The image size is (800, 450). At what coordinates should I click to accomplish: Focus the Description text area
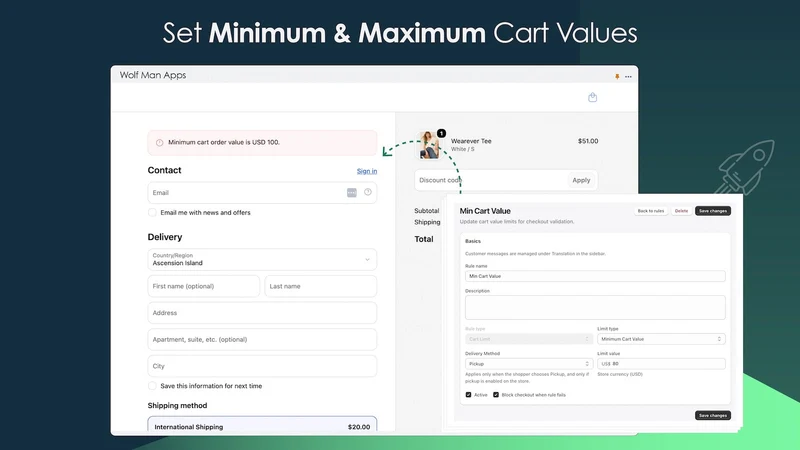(595, 308)
